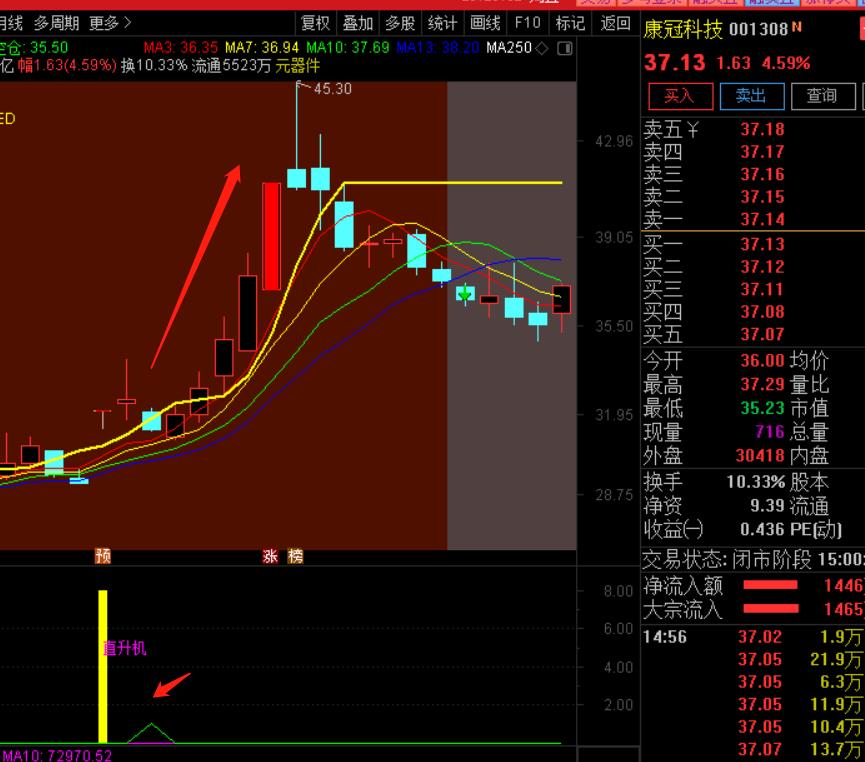Click the 复权 toolbar button
The image size is (865, 762).
pos(315,23)
